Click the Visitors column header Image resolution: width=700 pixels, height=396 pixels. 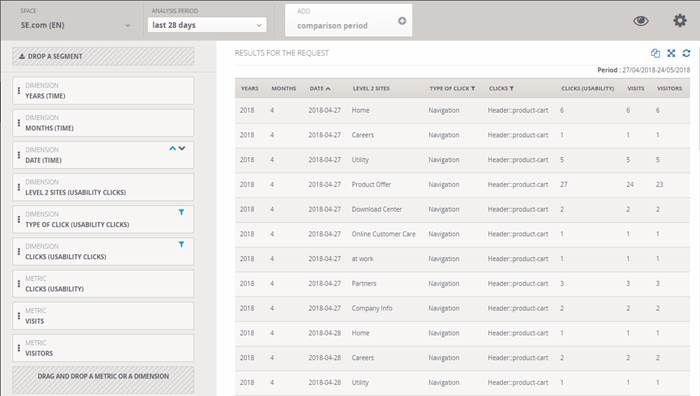pos(669,88)
